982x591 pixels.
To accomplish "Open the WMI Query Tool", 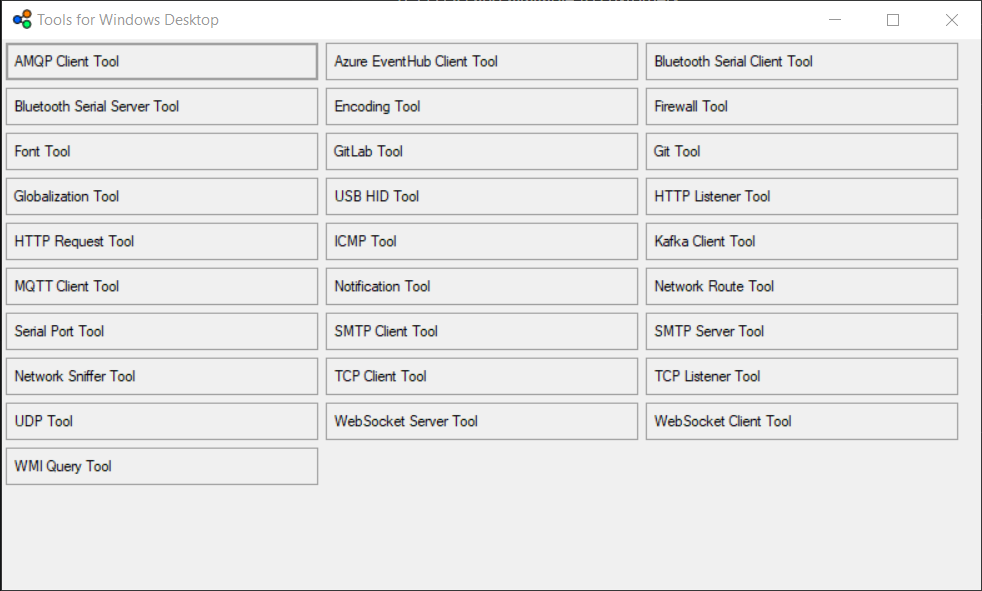I will (x=162, y=467).
